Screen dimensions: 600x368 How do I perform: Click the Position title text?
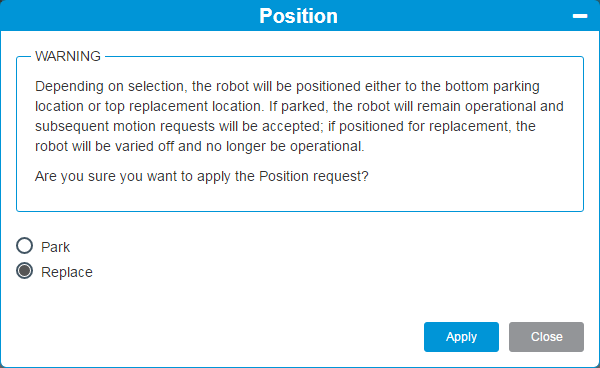click(x=298, y=16)
